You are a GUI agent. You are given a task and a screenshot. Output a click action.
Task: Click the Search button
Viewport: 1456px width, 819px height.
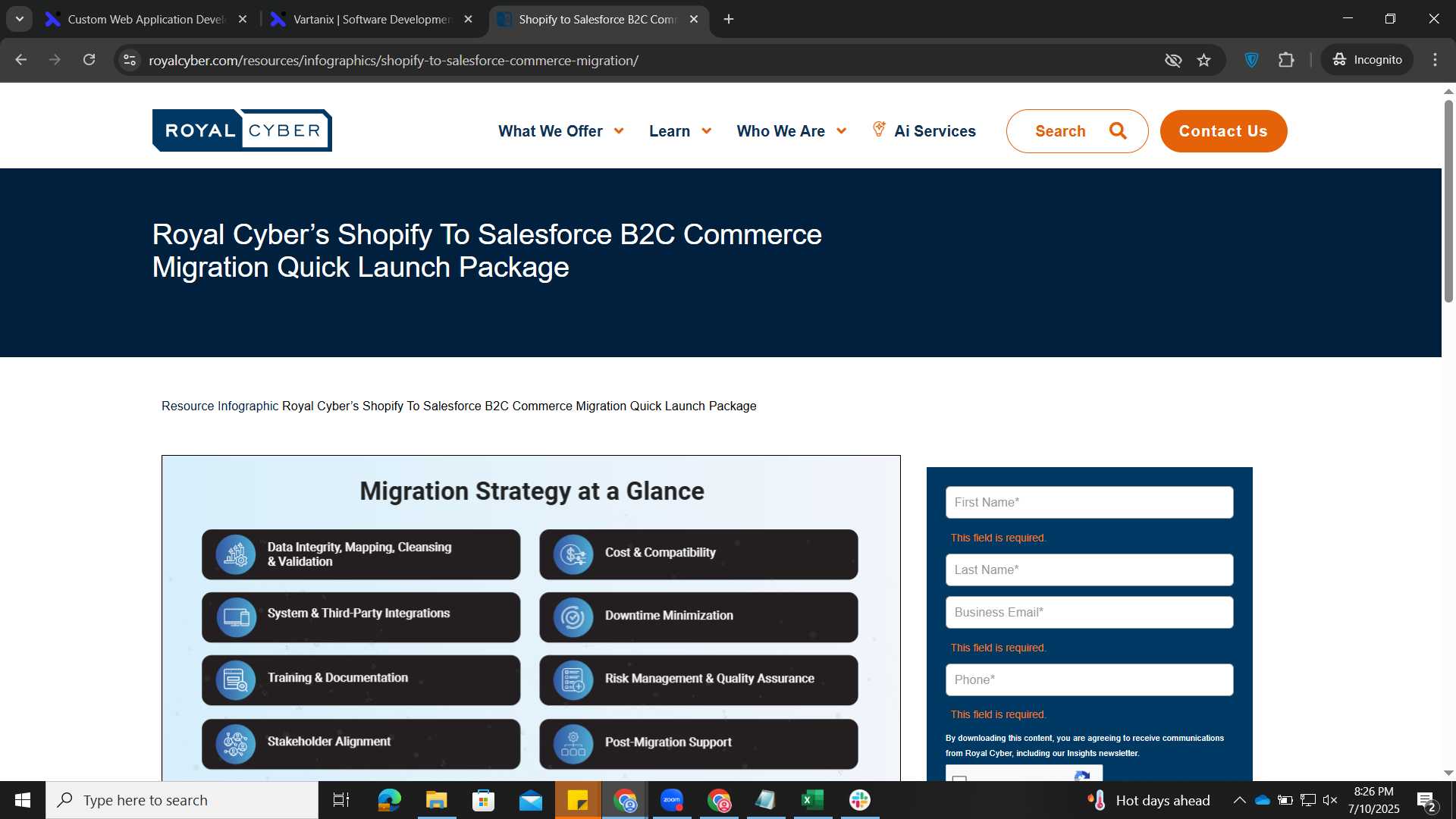tap(1077, 131)
